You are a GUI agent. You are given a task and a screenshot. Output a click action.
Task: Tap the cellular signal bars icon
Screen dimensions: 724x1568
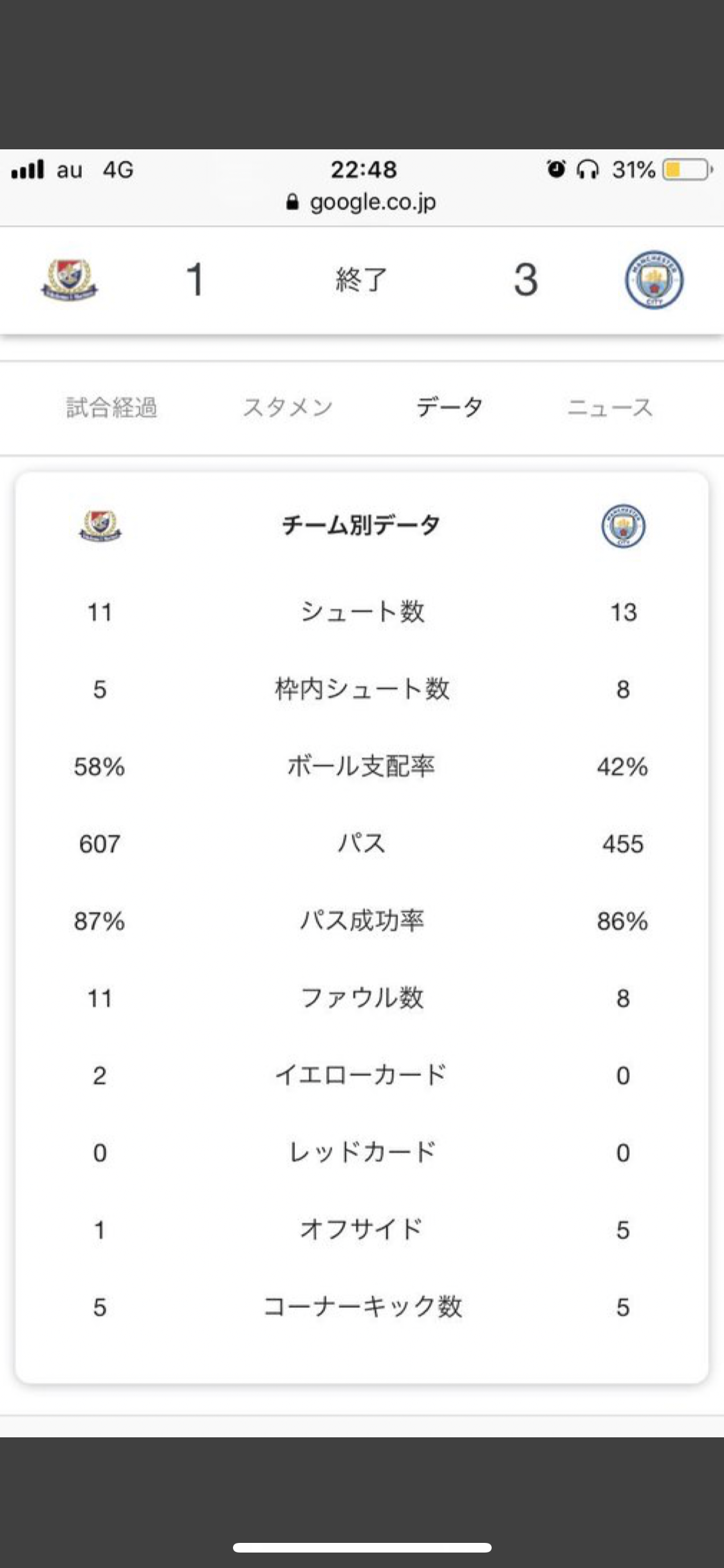tap(28, 170)
